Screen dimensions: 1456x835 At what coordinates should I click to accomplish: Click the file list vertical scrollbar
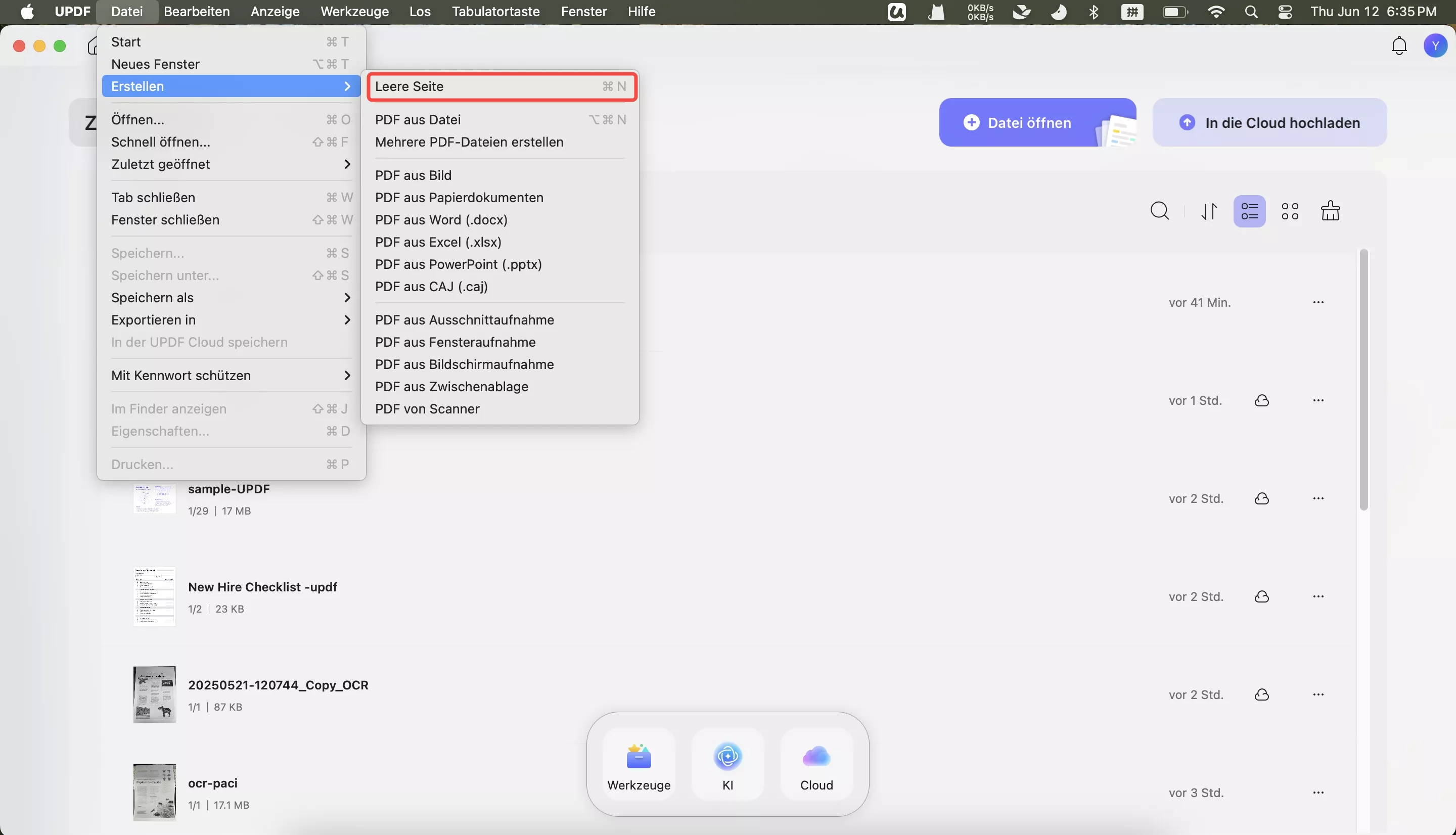pos(1363,379)
